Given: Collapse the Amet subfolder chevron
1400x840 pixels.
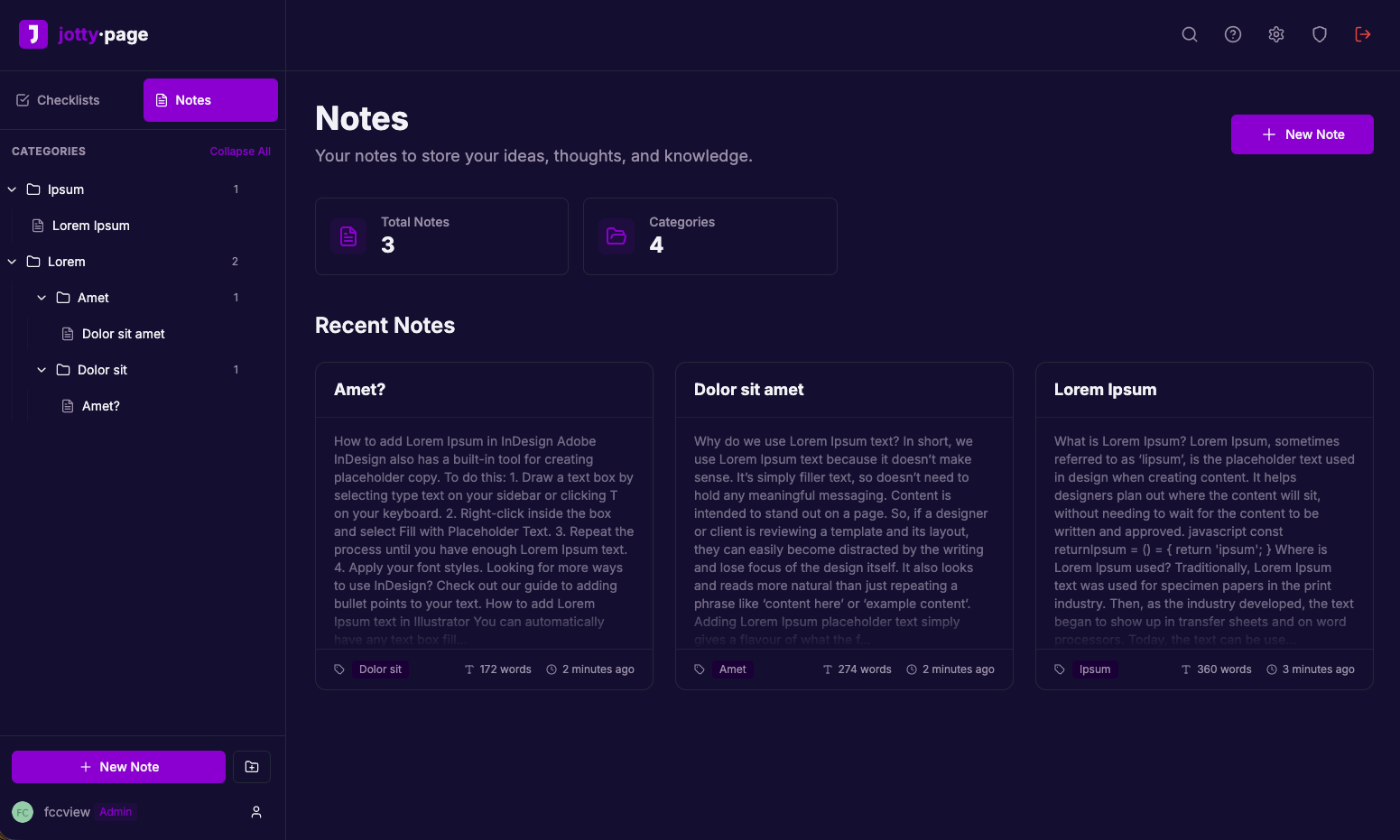Looking at the screenshot, I should [x=42, y=298].
